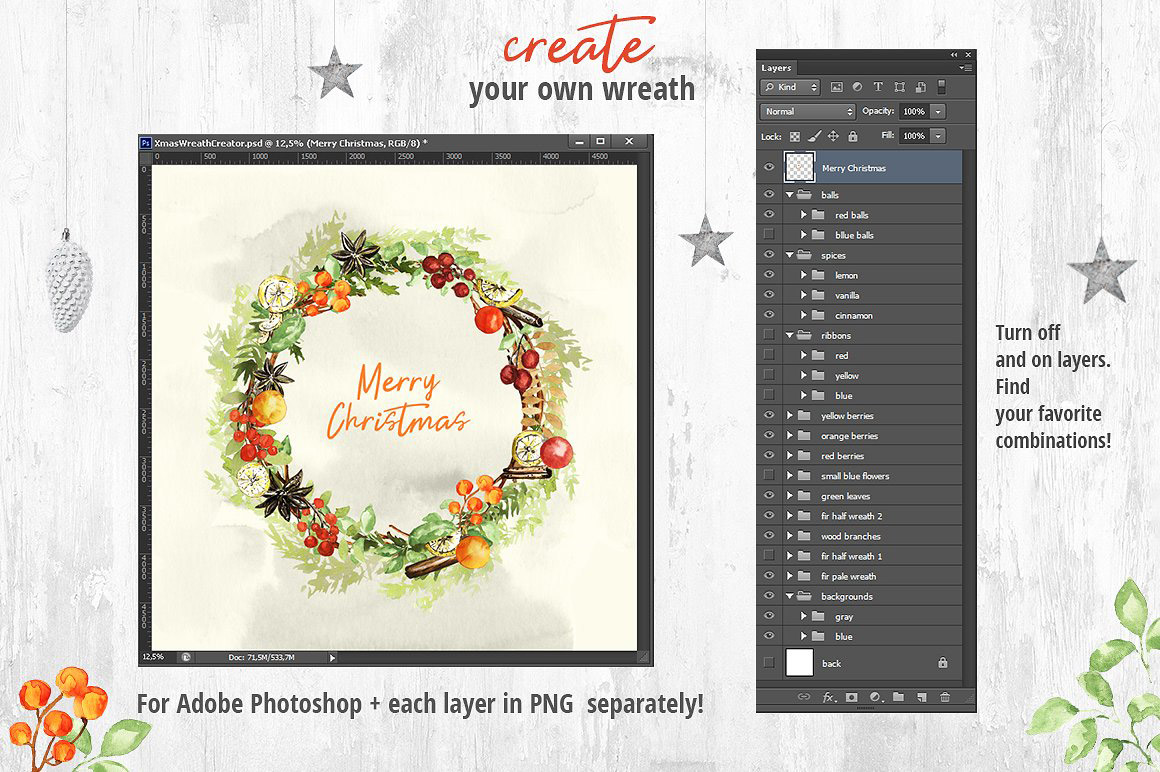The height and width of the screenshot is (772, 1160).
Task: Filter layers by type (T) icon
Action: (x=878, y=88)
